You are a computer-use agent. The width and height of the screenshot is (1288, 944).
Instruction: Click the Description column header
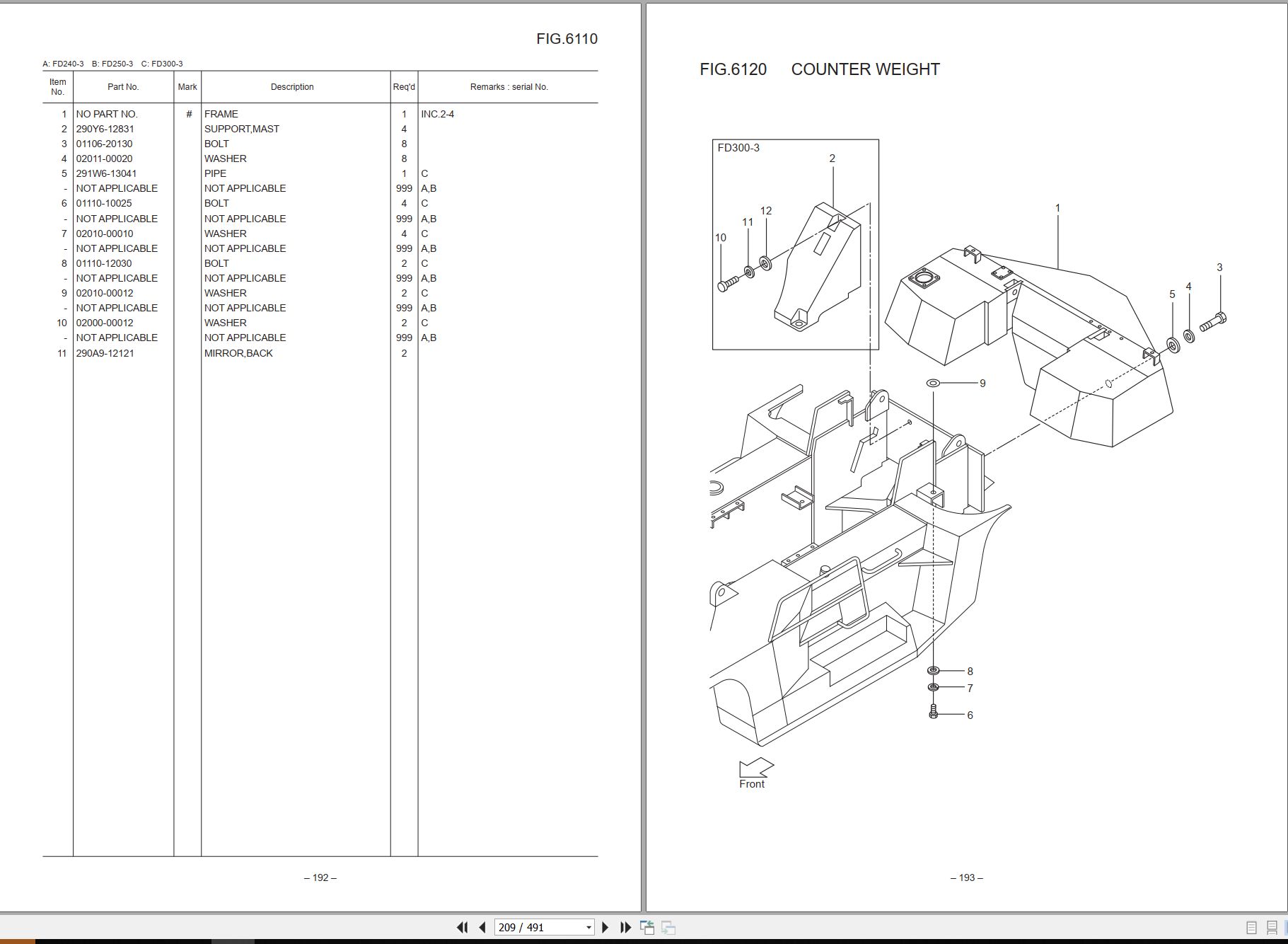click(291, 87)
